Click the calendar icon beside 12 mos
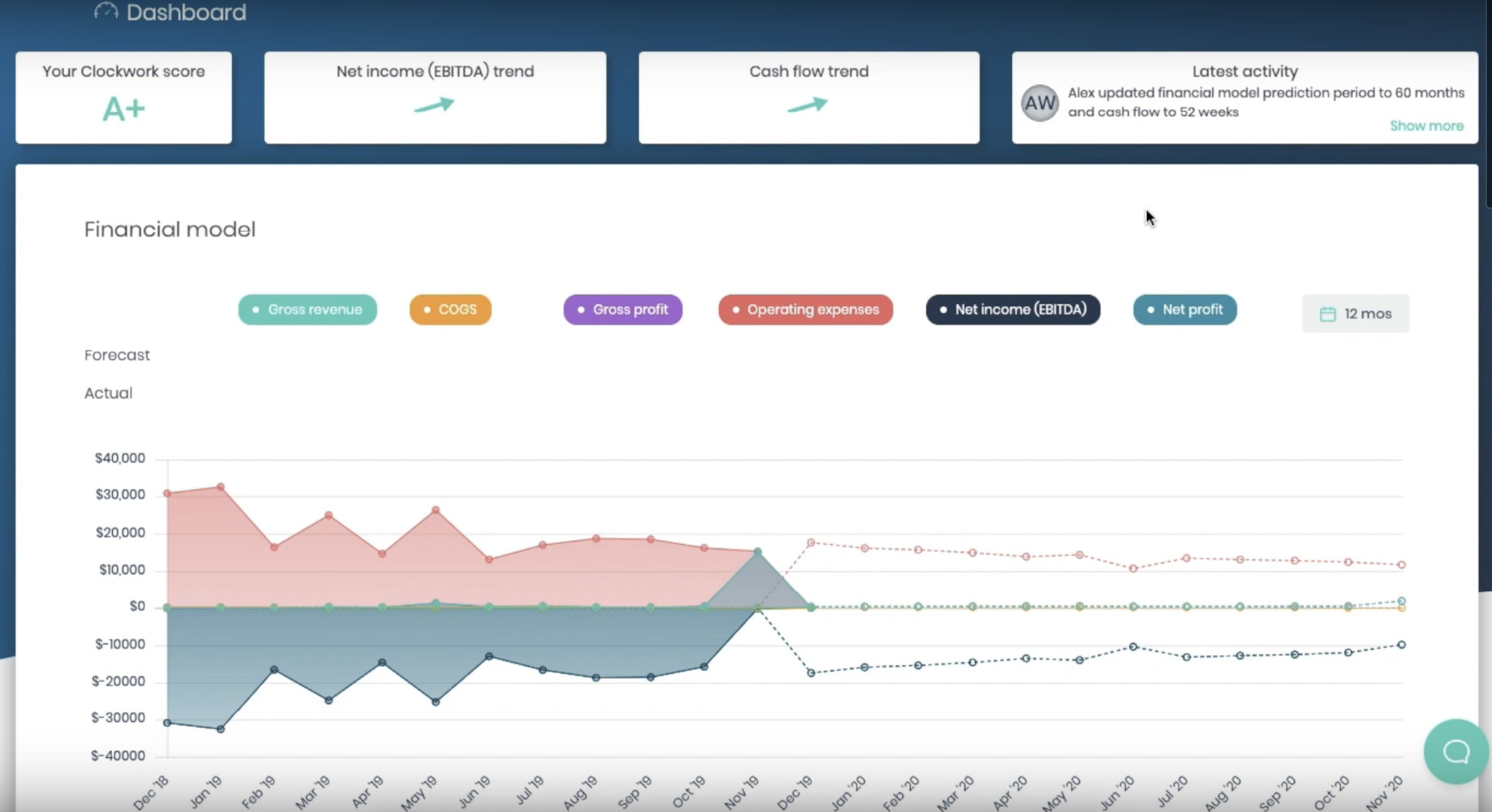 tap(1327, 314)
